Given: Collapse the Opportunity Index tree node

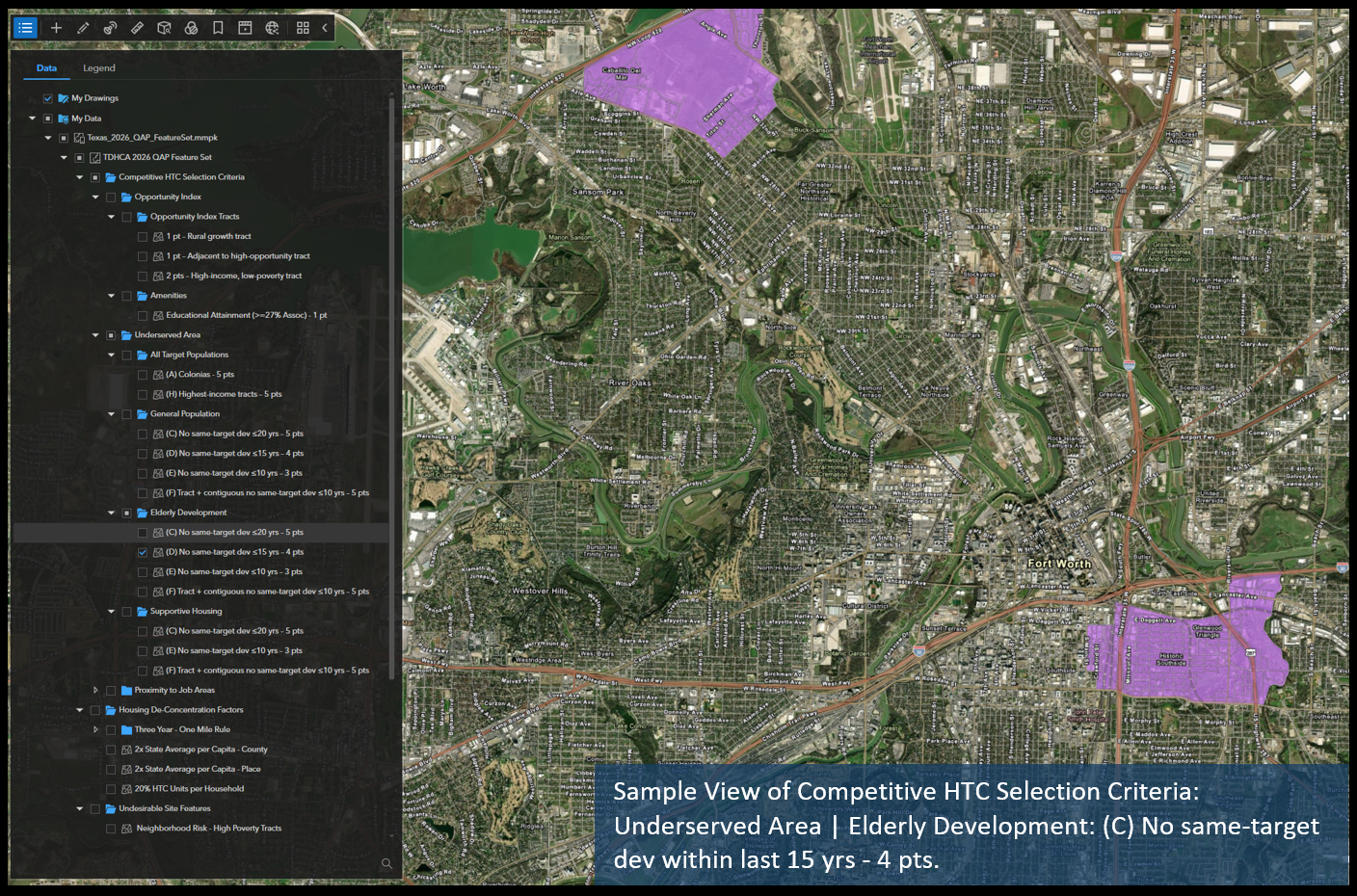Looking at the screenshot, I should pos(95,197).
